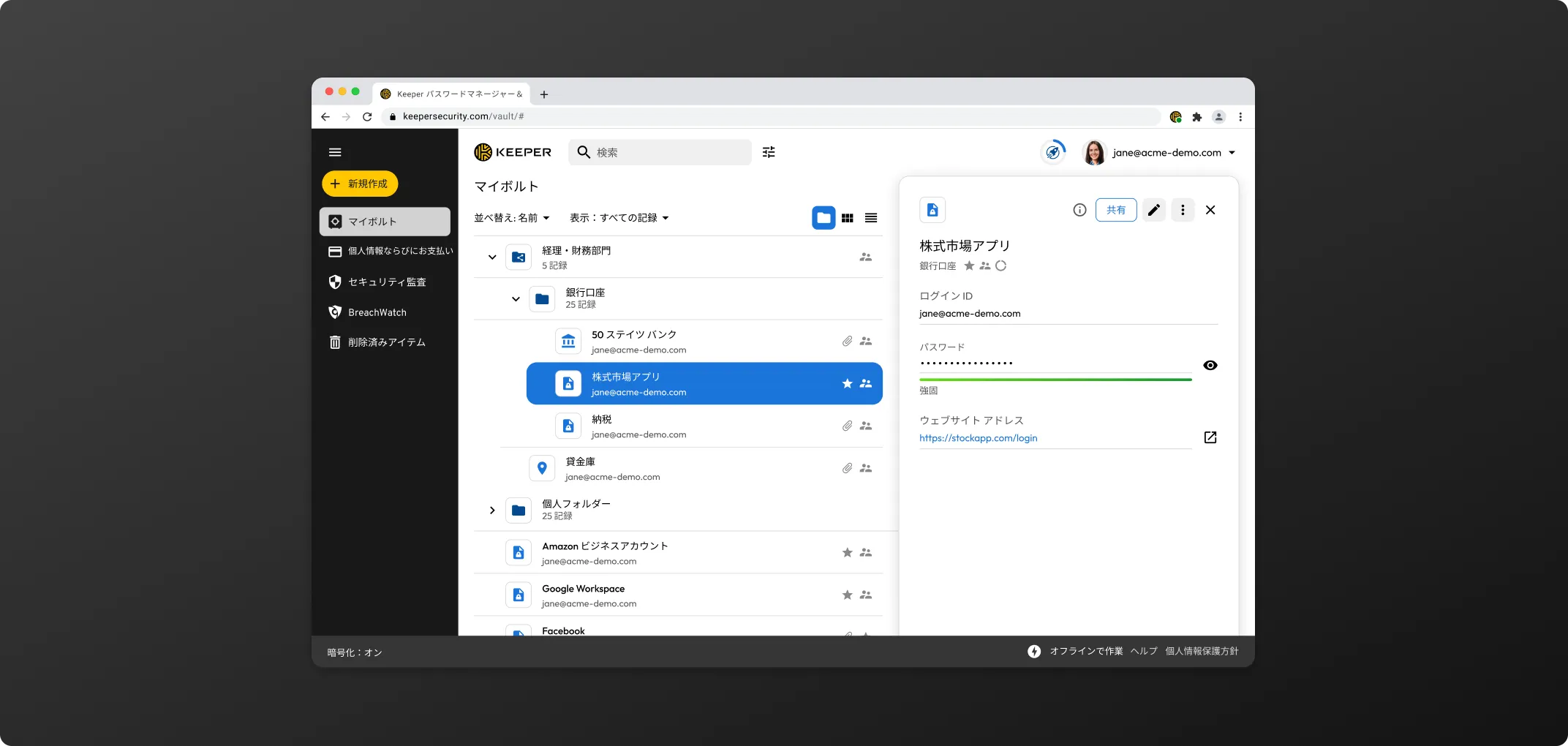This screenshot has height=746, width=1568.
Task: Open 個人情報ならびにお支払い section
Action: [391, 251]
